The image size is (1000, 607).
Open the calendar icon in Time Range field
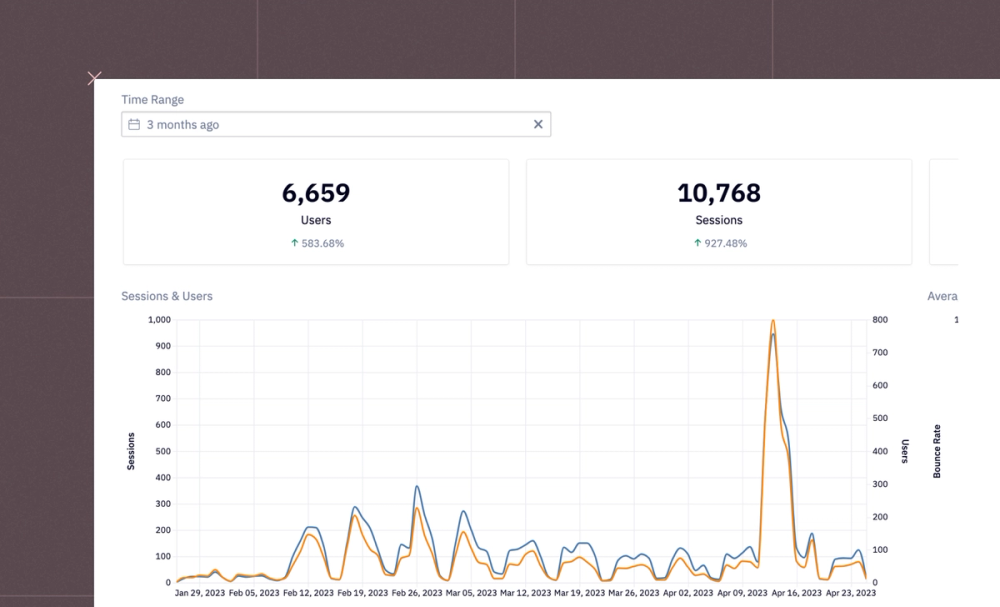135,124
